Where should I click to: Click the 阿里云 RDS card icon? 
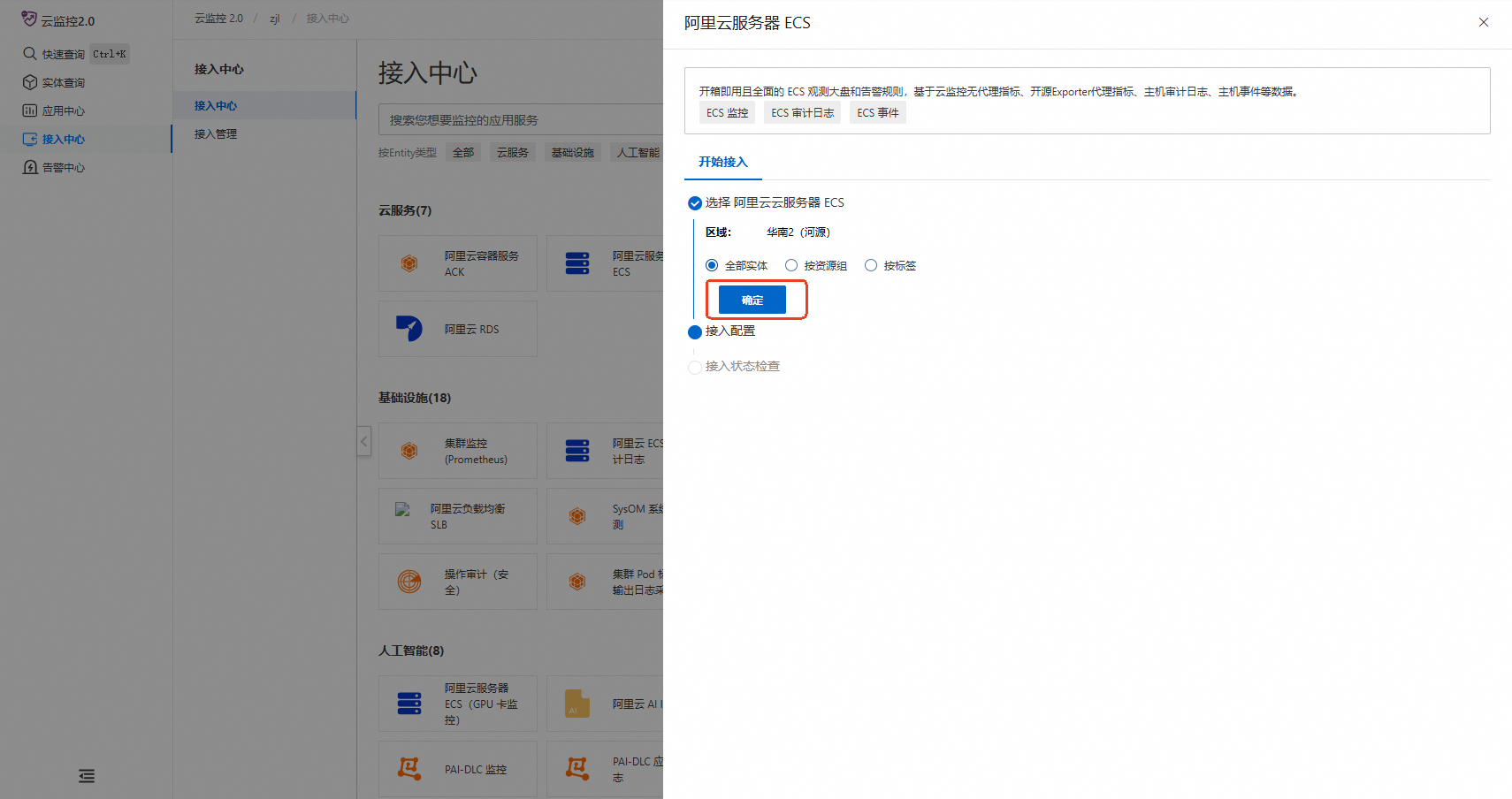pyautogui.click(x=409, y=329)
